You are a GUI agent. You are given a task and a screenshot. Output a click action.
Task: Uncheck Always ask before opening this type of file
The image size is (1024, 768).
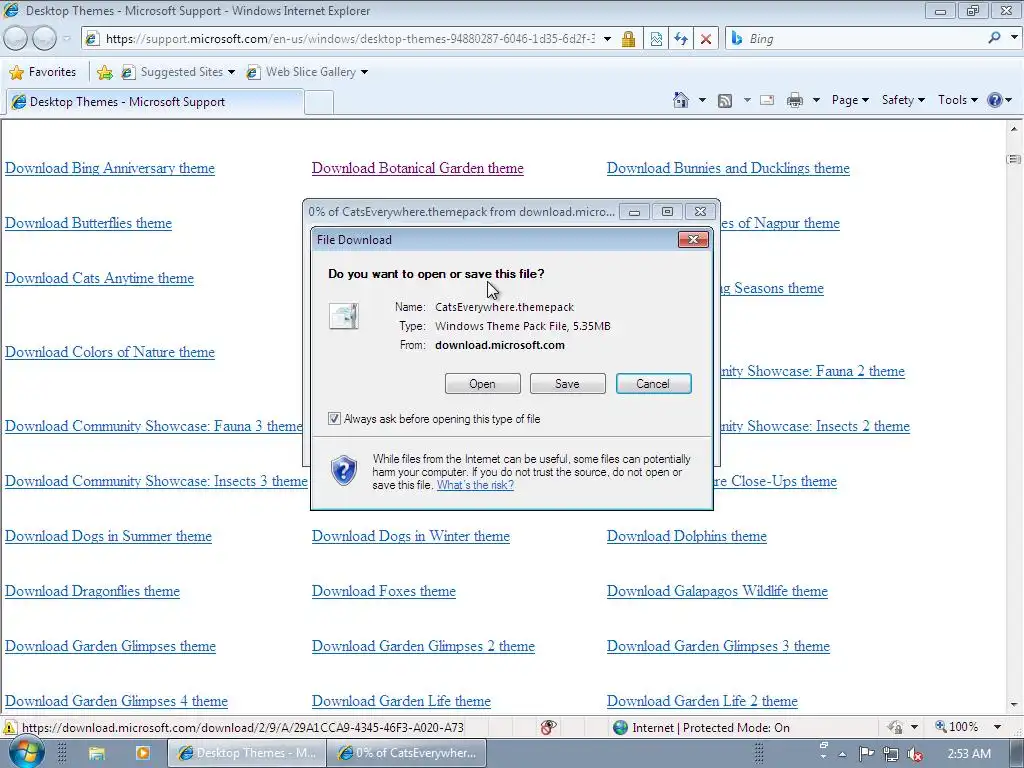[x=334, y=419]
